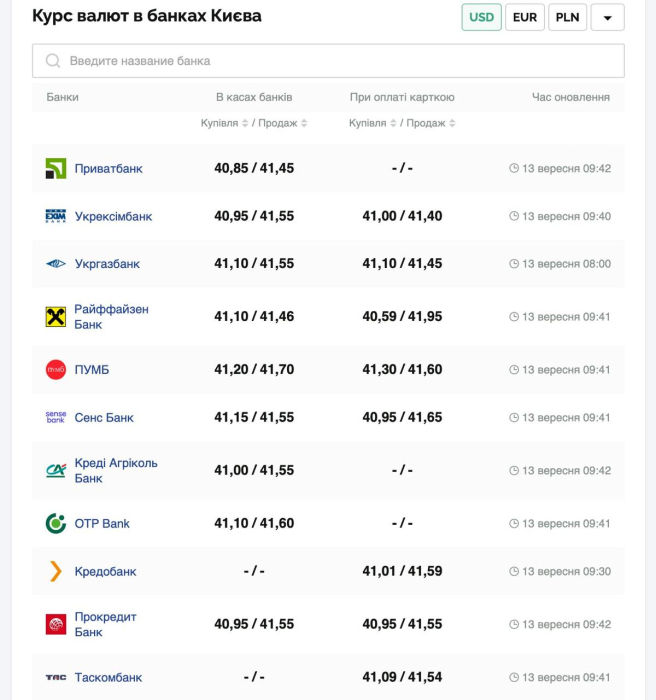Click the OTP Bank green logo

click(x=56, y=523)
